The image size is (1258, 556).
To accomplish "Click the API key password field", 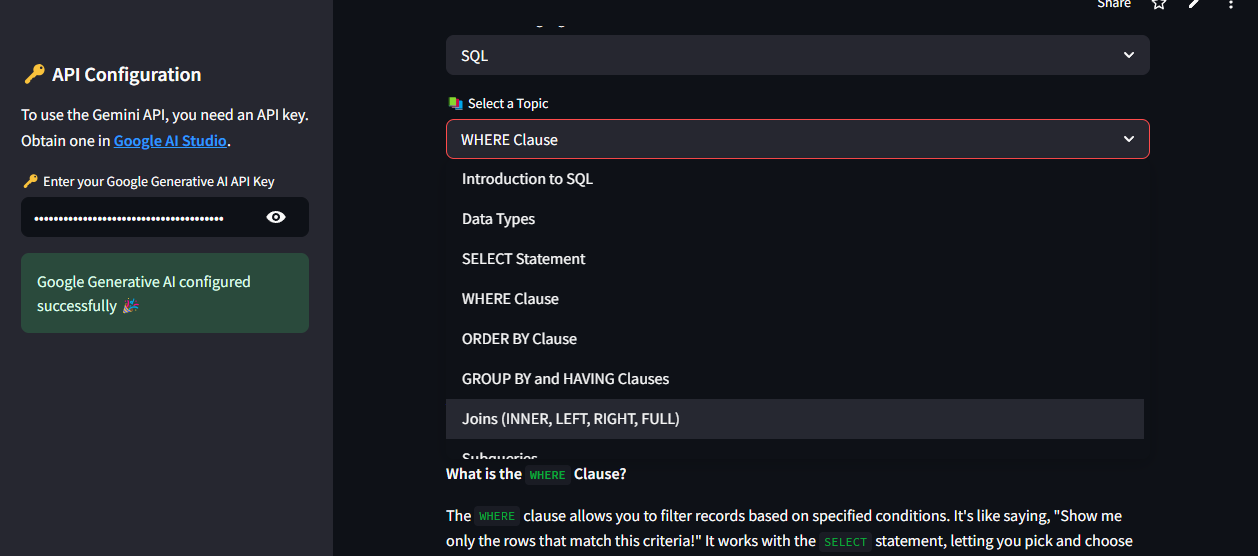I will pyautogui.click(x=130, y=217).
